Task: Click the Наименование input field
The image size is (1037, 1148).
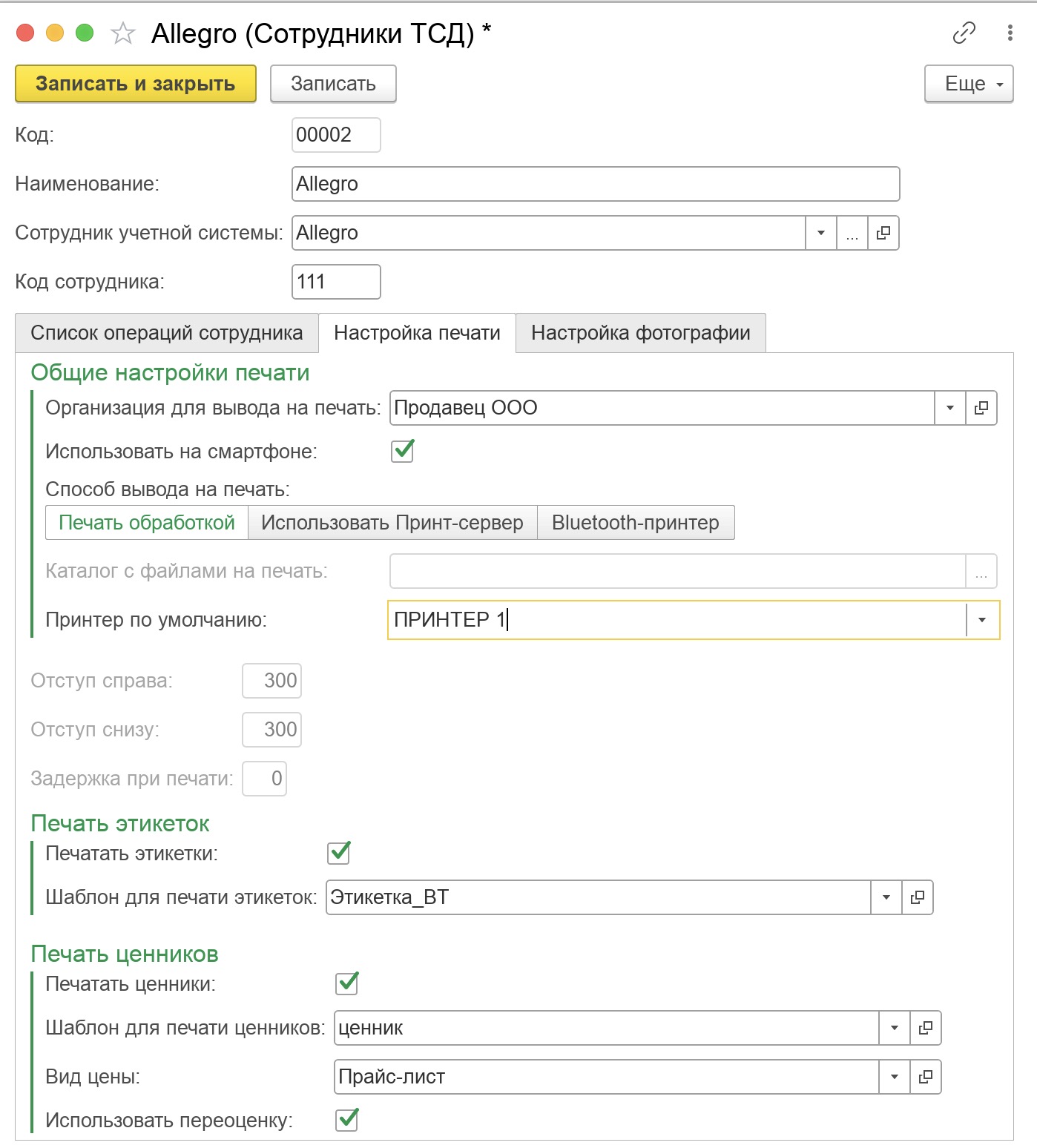Action: pos(596,184)
